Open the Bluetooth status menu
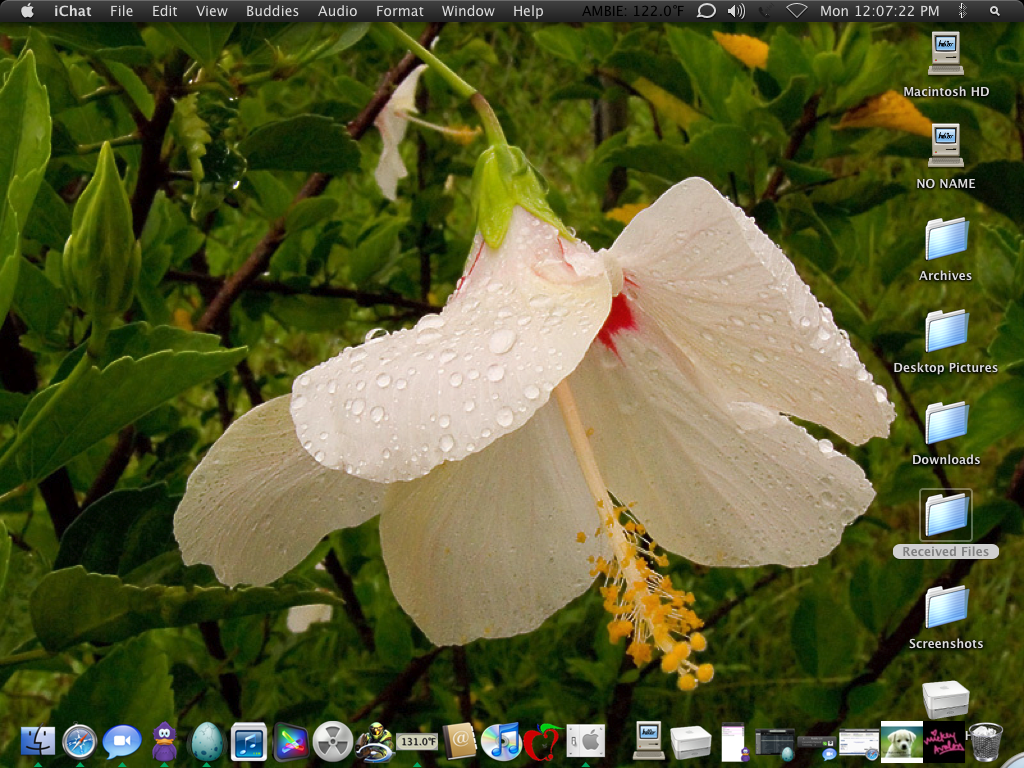 pos(963,11)
